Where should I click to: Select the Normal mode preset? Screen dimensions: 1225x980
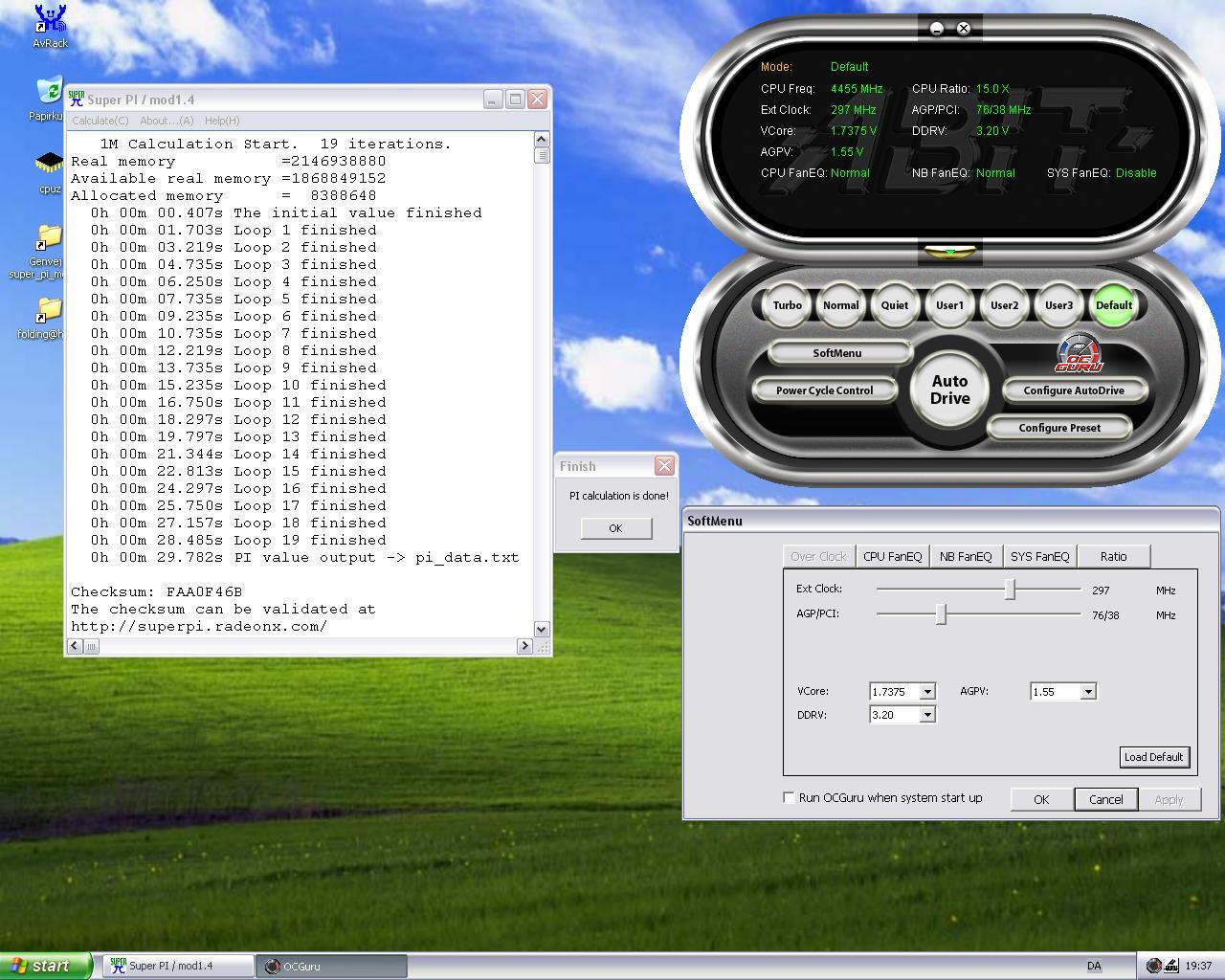(x=840, y=305)
